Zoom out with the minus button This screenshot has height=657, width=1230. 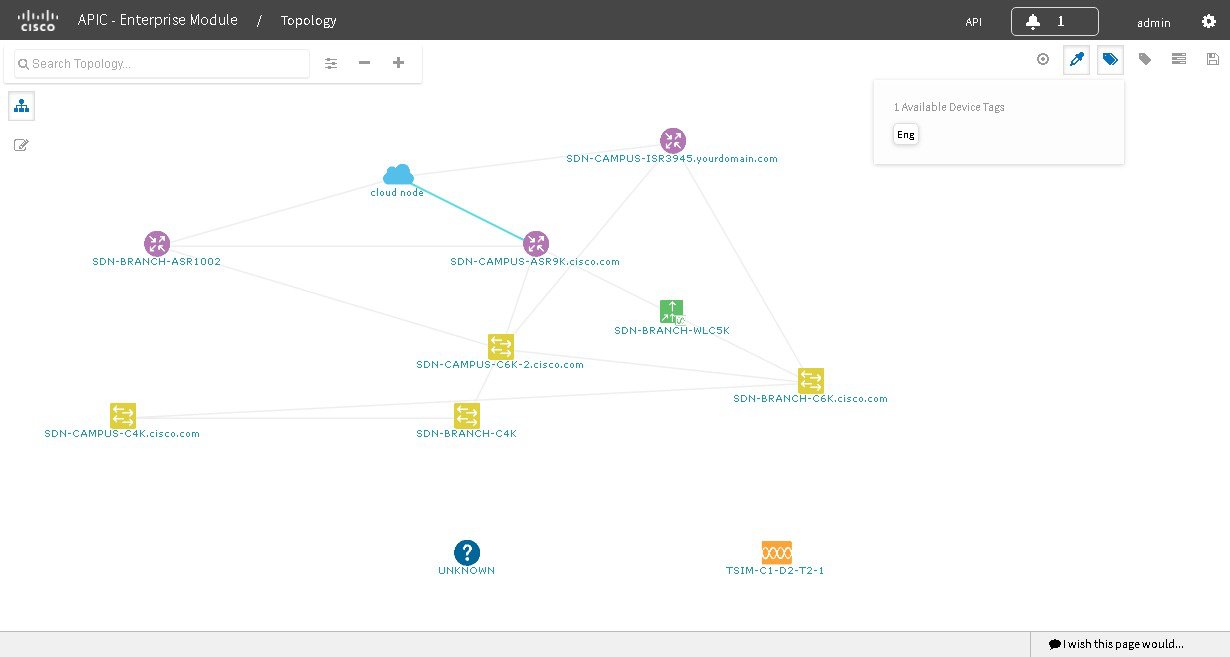tap(364, 63)
